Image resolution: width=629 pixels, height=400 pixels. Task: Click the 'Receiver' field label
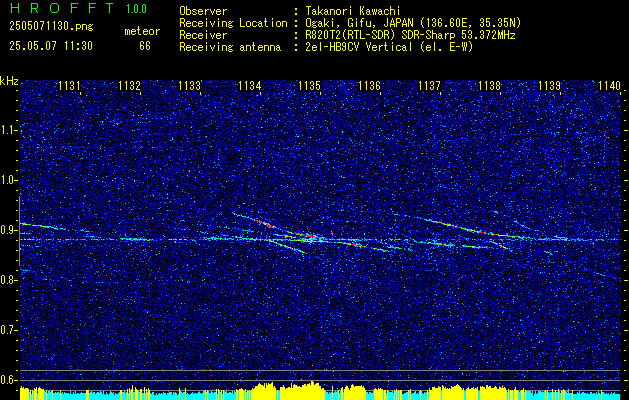(203, 35)
